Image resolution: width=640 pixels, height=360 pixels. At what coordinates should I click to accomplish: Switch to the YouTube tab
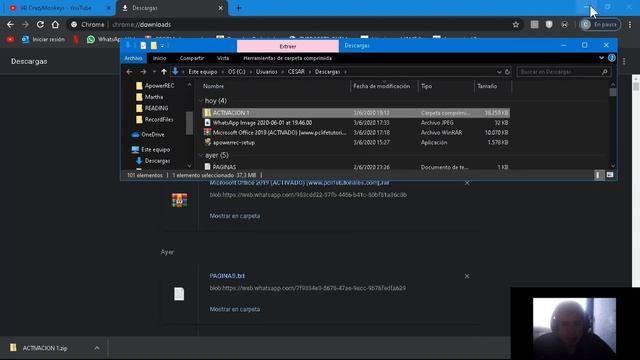tap(57, 8)
